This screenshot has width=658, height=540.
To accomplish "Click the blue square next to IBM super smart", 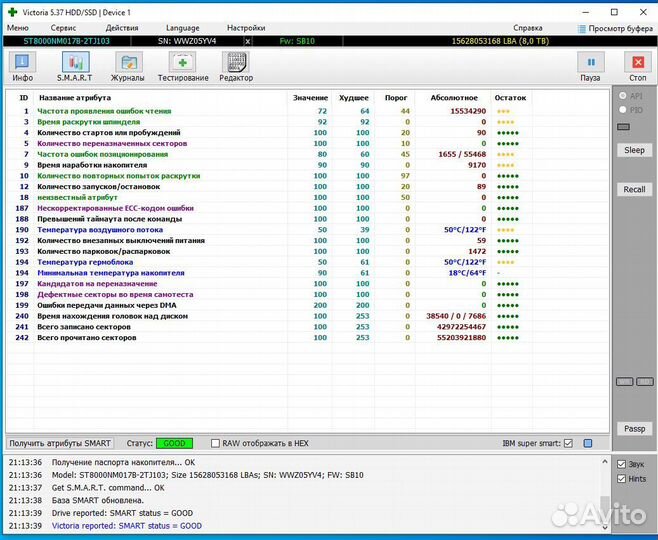I will coord(588,443).
